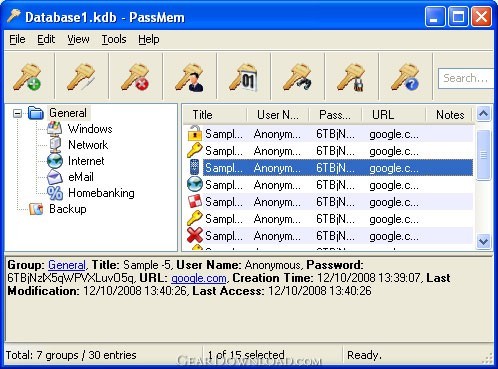The height and width of the screenshot is (369, 498).
Task: Sort by the URL column header
Action: tap(394, 115)
